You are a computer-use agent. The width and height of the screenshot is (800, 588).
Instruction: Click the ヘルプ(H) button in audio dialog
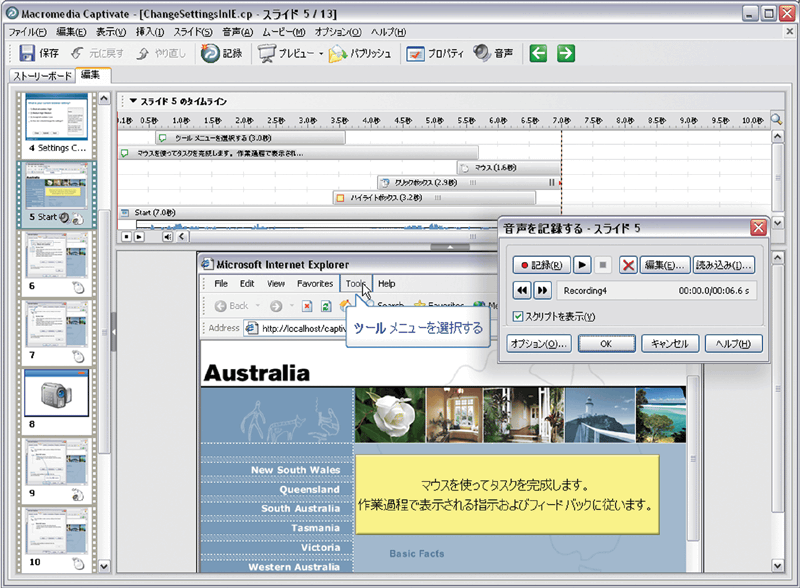coord(734,344)
